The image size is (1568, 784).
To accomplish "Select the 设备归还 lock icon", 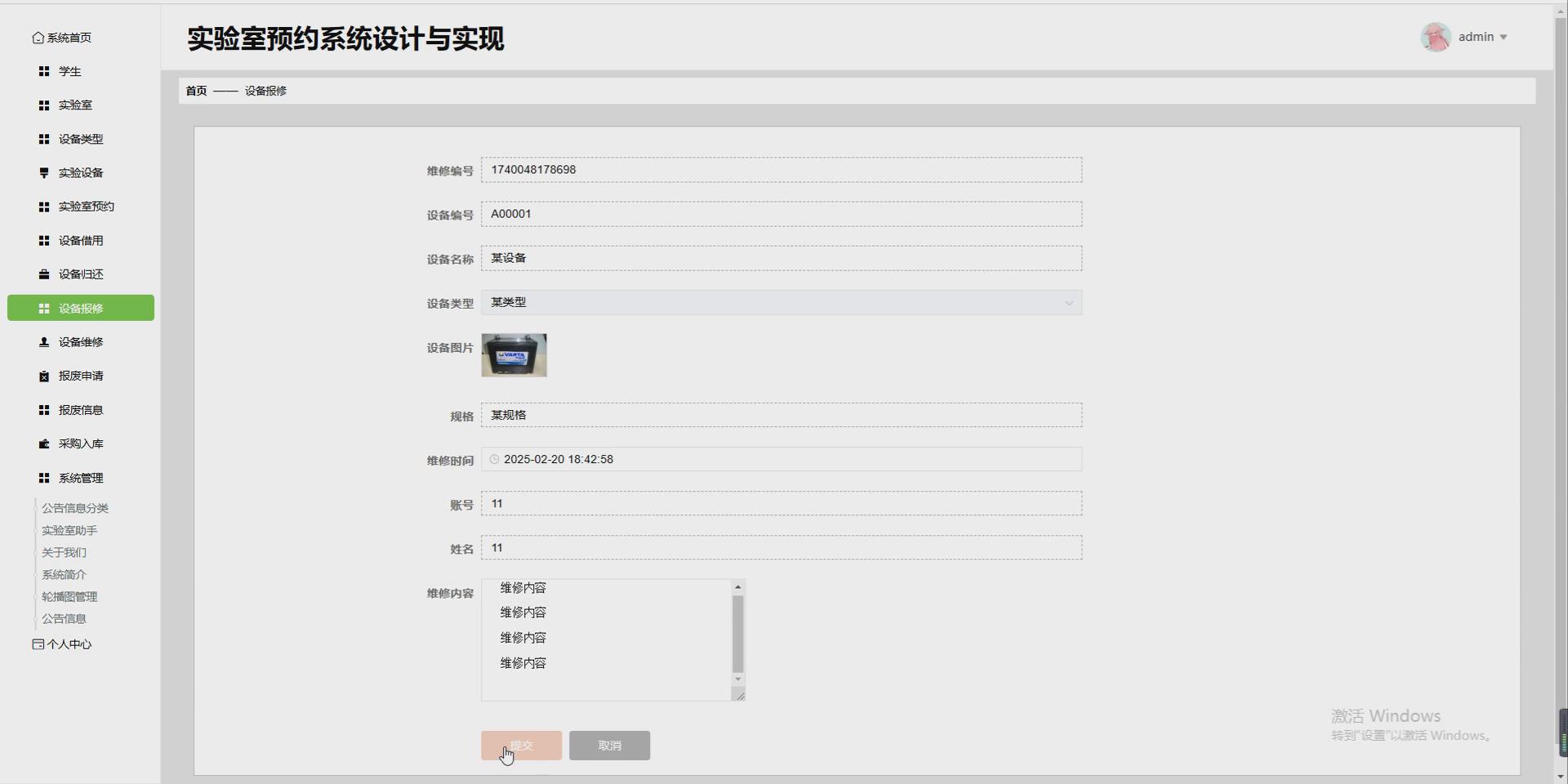I will 44,274.
